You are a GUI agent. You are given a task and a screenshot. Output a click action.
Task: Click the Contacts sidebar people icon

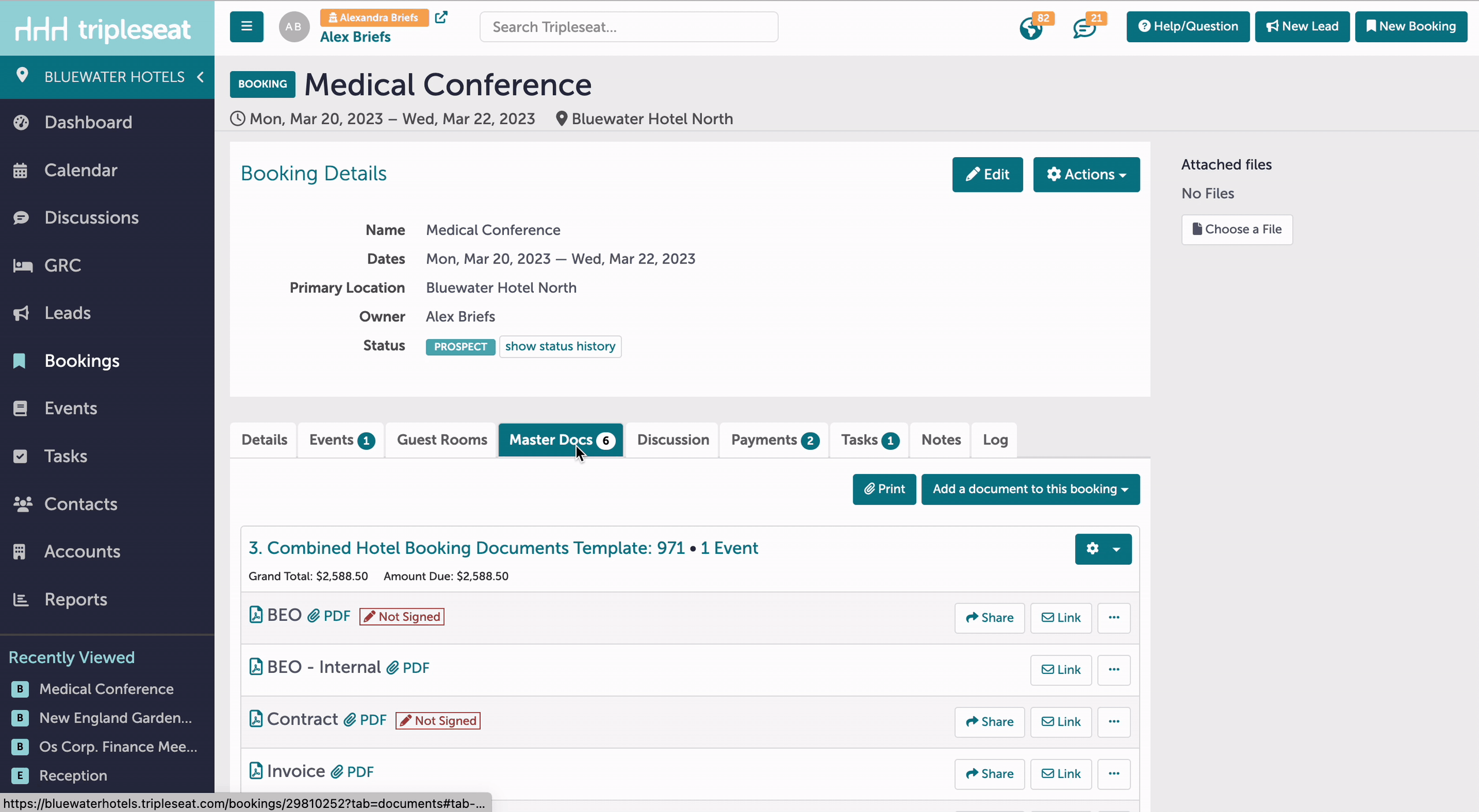click(23, 504)
